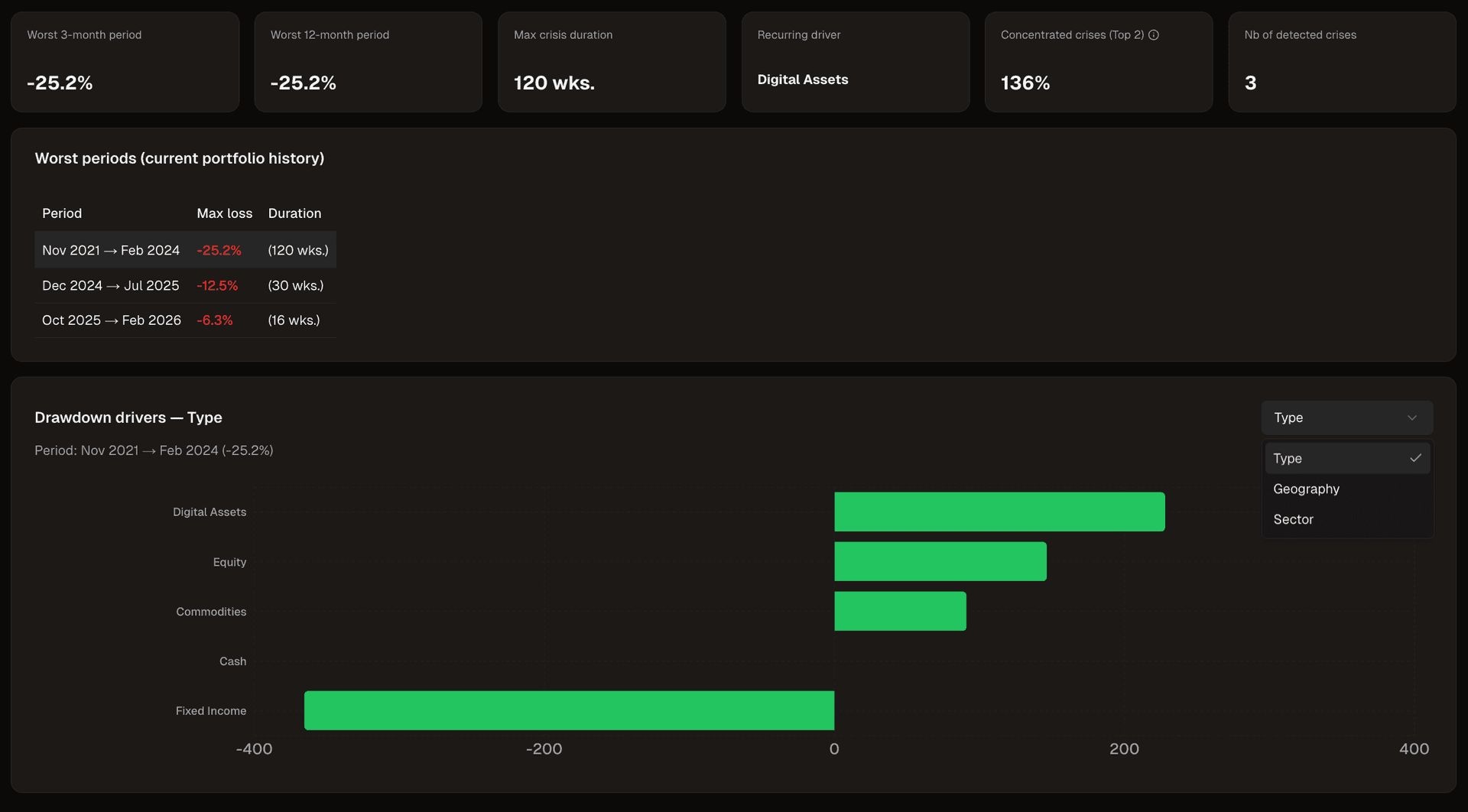Viewport: 1468px width, 812px height.
Task: Select Dec 2024 → Jul 2025 period row
Action: (x=185, y=285)
